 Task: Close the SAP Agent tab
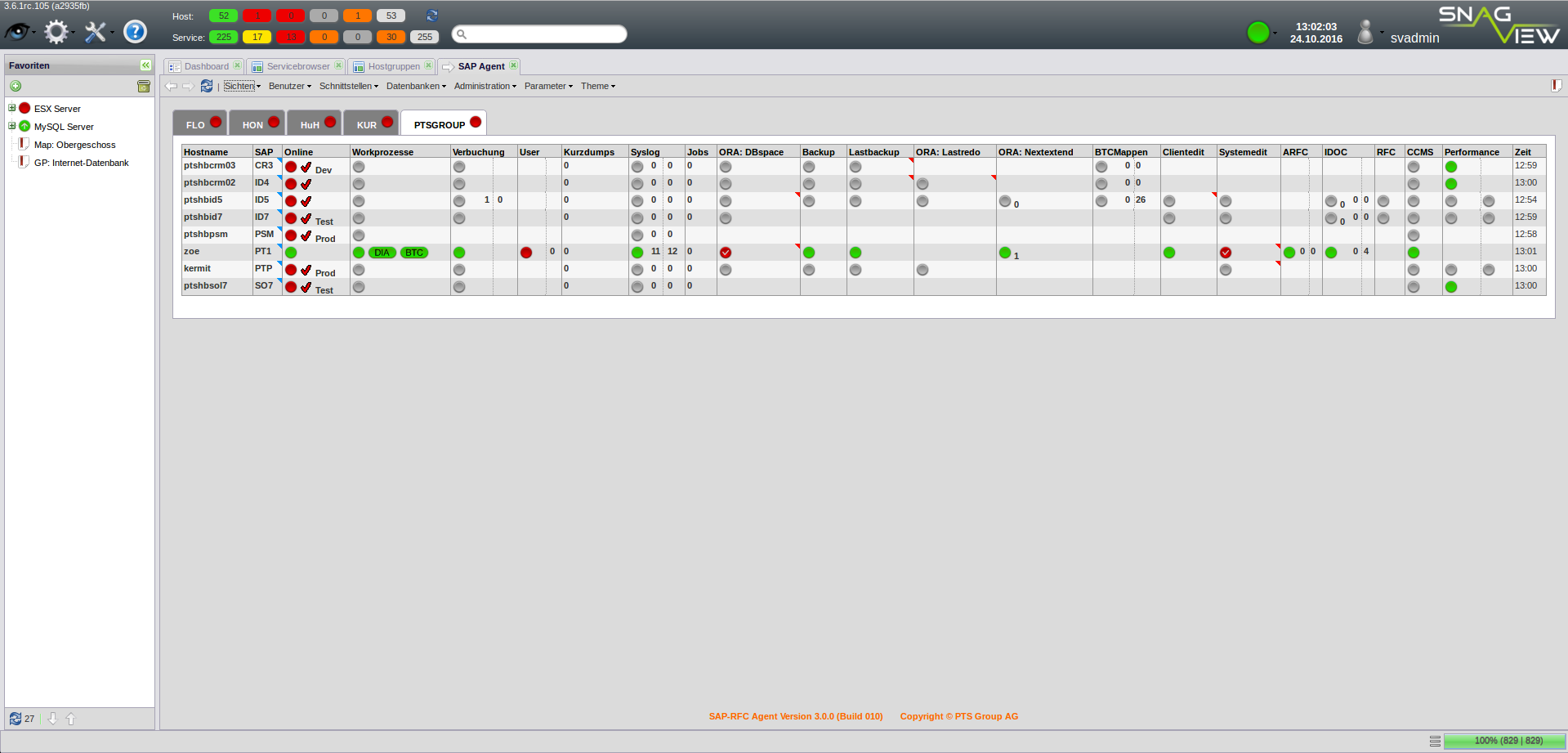click(513, 65)
